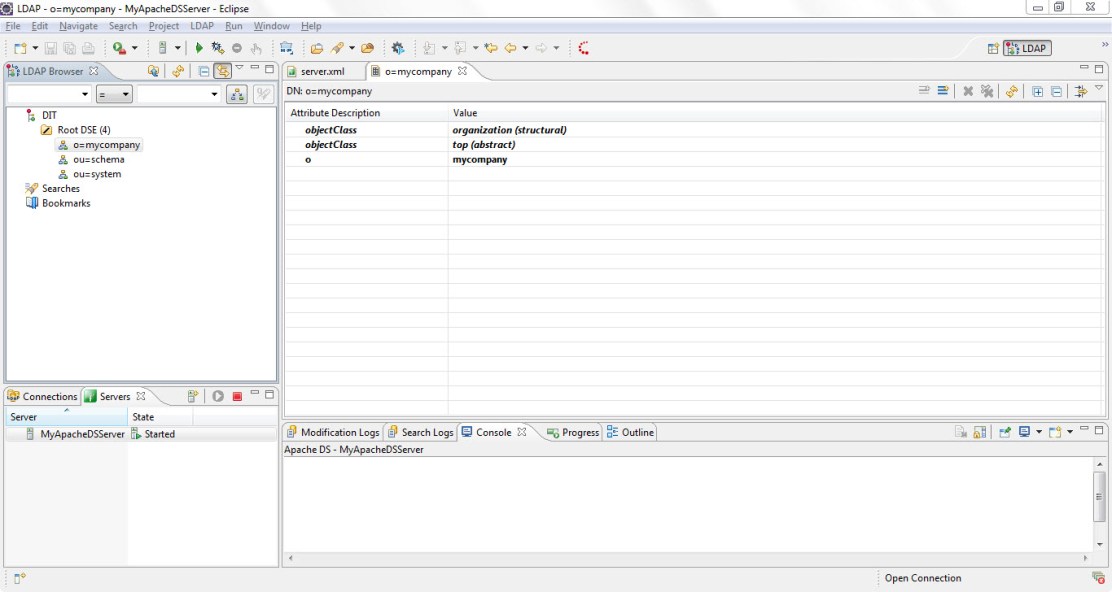
Task: Open the quick search attribute combo box
Action: coord(48,94)
